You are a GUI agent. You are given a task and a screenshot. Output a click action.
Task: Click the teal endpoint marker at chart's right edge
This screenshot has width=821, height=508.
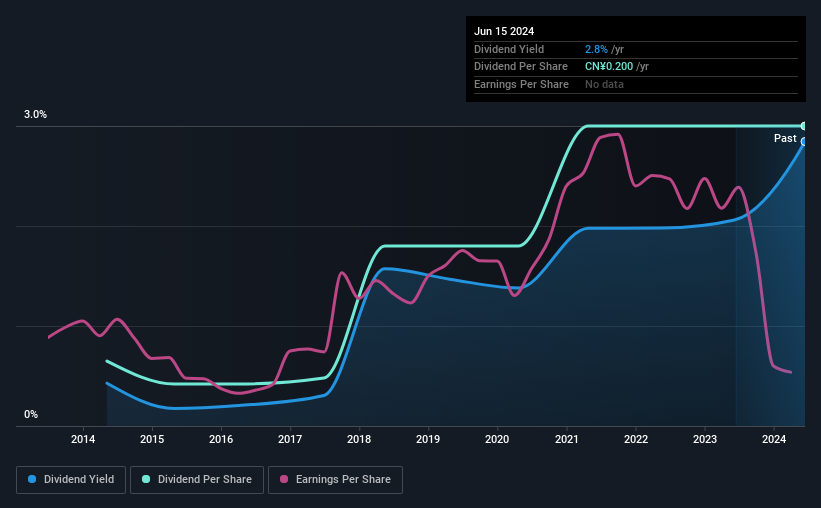tap(803, 126)
